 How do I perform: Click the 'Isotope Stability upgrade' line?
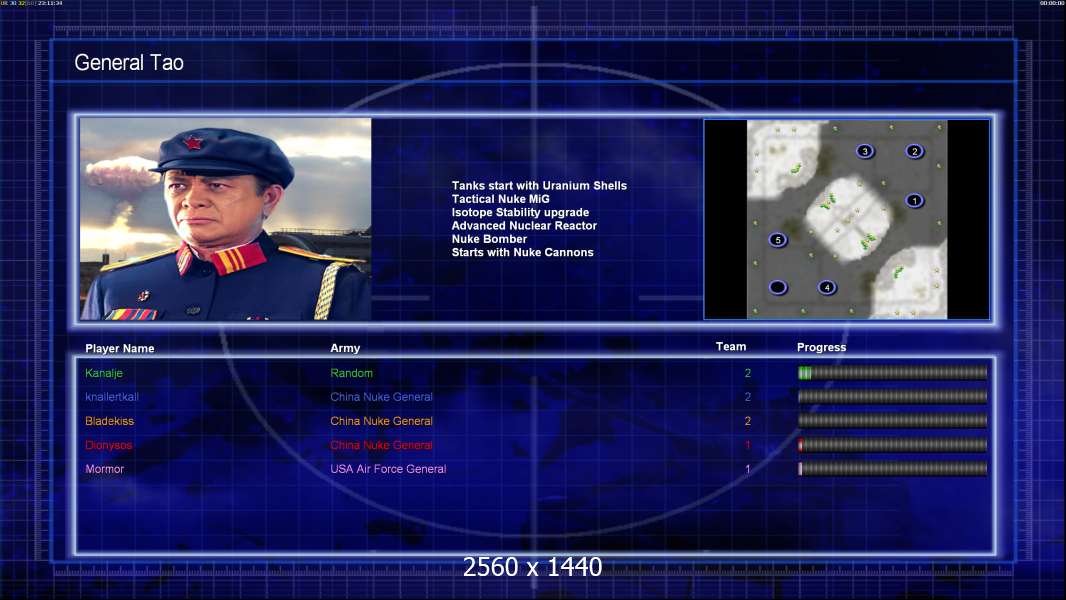520,212
